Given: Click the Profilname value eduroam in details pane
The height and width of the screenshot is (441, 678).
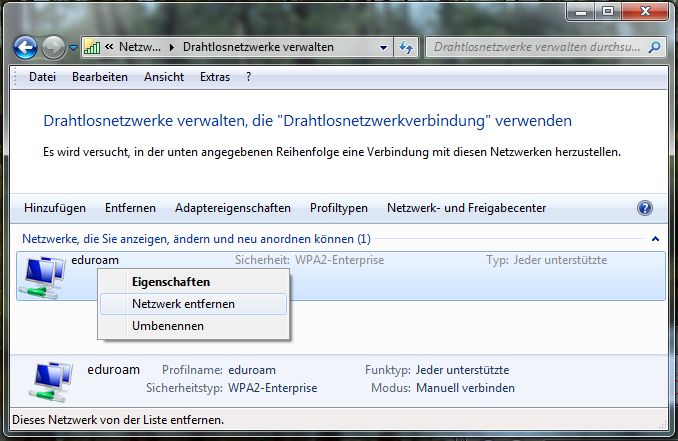Looking at the screenshot, I should pyautogui.click(x=252, y=370).
